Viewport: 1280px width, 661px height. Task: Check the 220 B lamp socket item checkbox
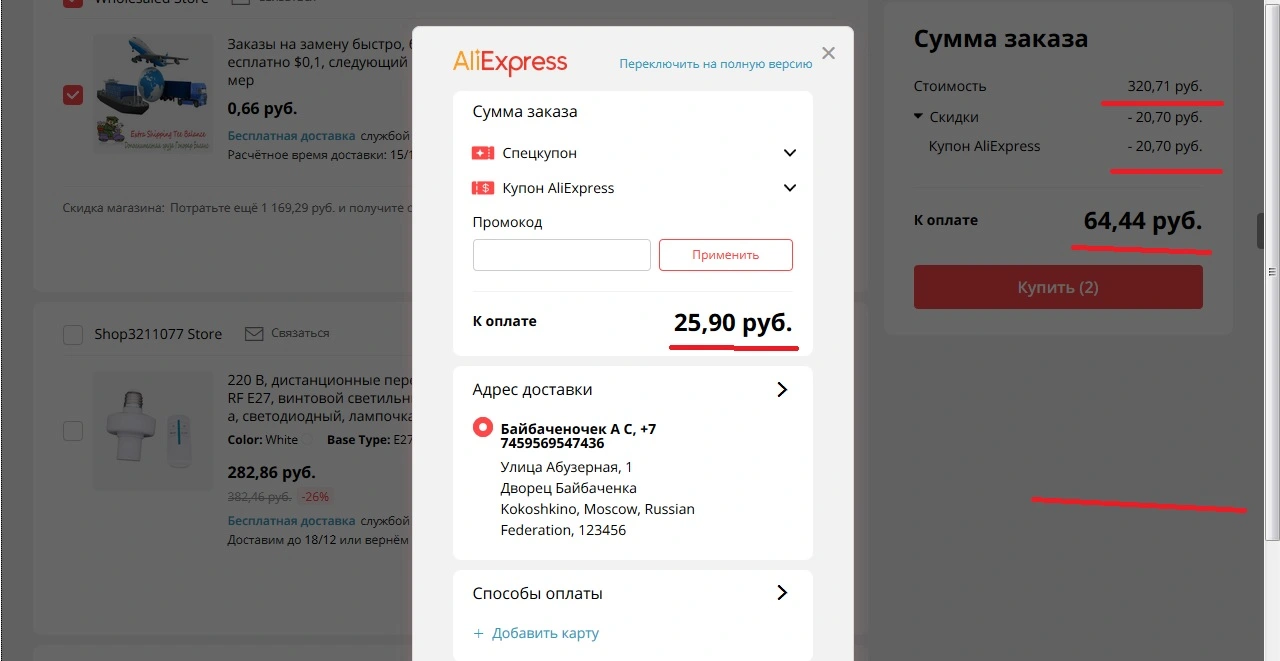point(73,431)
